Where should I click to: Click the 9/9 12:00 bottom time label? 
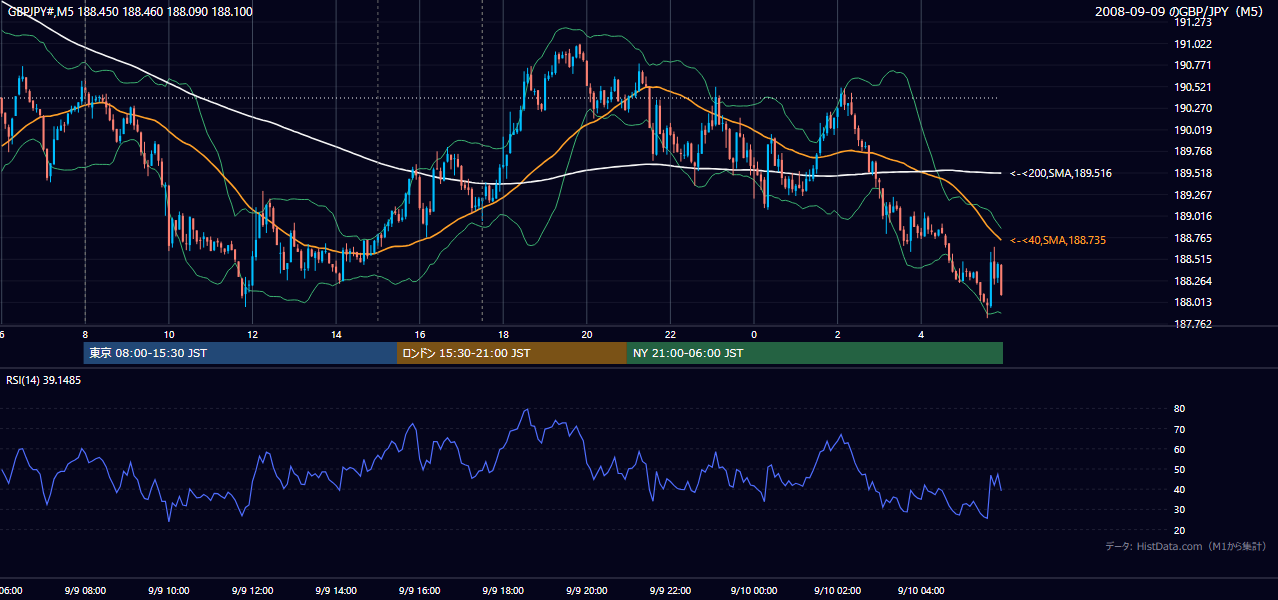(252, 591)
